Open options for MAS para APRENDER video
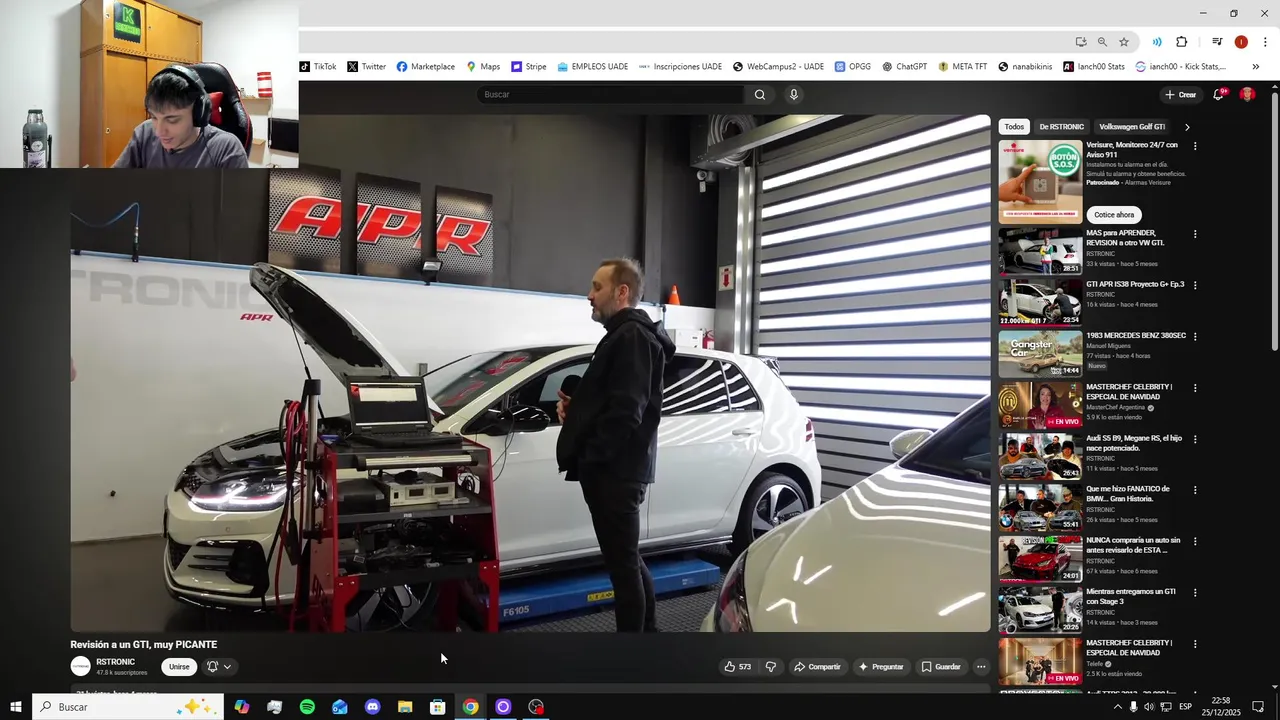Image resolution: width=1280 pixels, height=720 pixels. 1195,234
